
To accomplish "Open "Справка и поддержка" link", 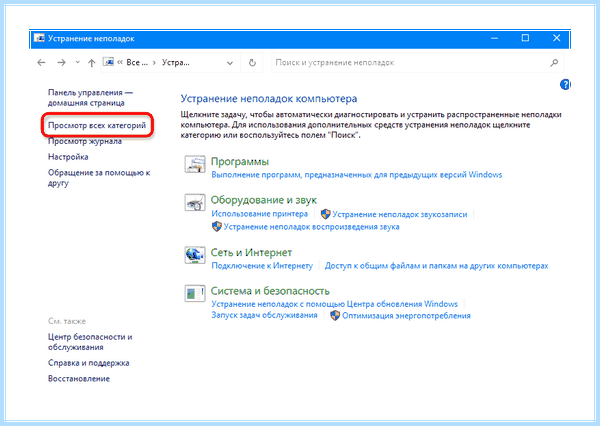I will click(88, 363).
